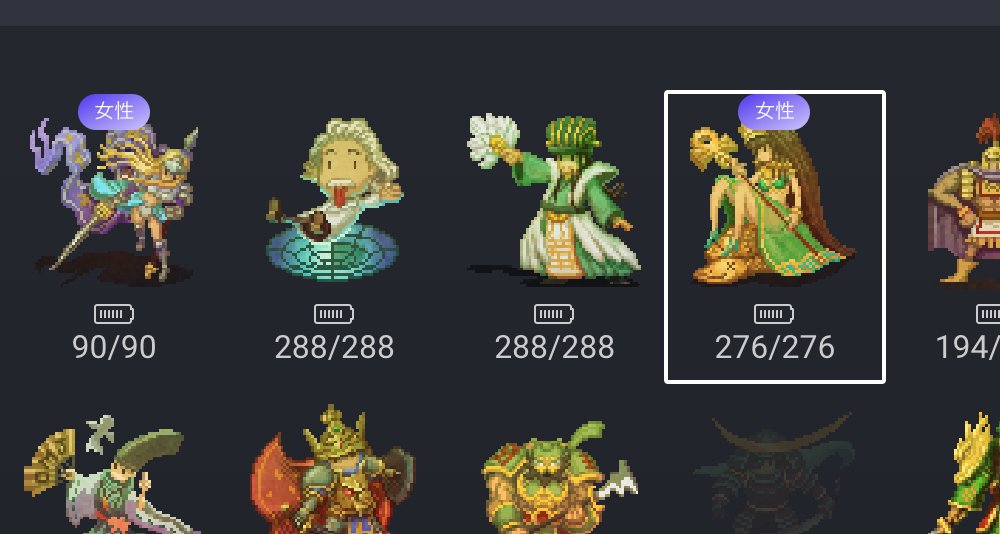This screenshot has width=1000, height=534.
Task: Click battery icon under green-robed strategist
Action: pos(554,314)
